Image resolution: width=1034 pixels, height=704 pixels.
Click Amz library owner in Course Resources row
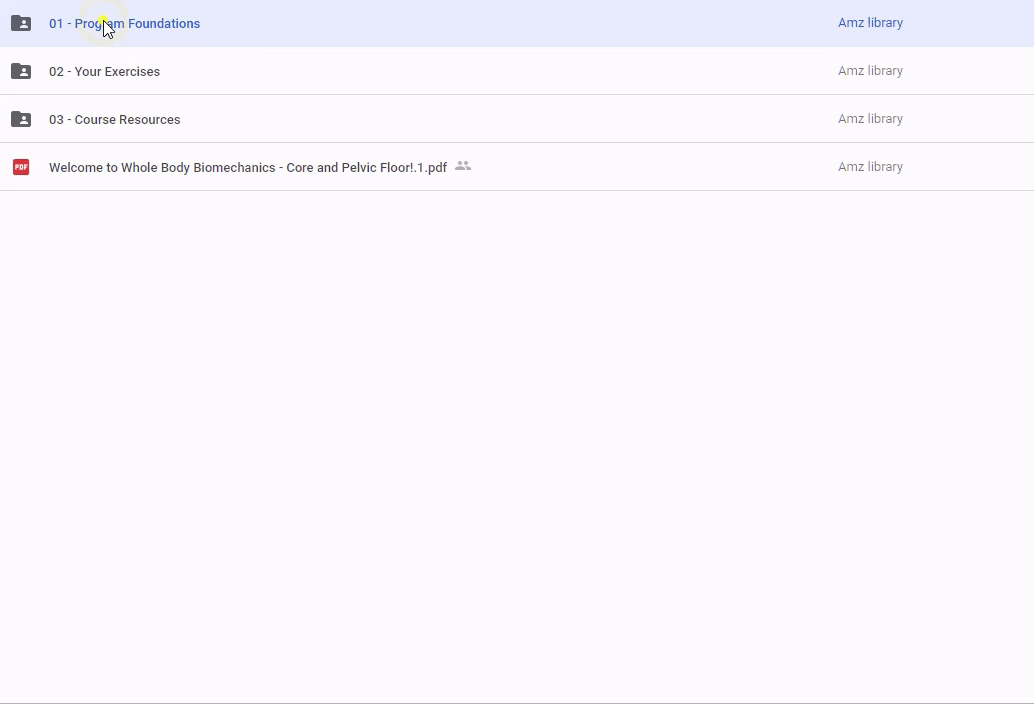(x=870, y=119)
